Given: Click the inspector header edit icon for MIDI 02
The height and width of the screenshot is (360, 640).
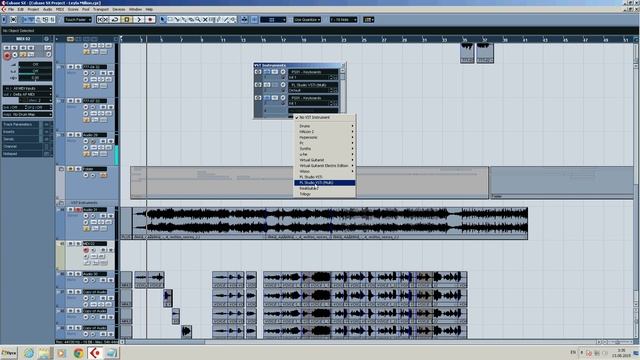Looking at the screenshot, I should click(46, 39).
